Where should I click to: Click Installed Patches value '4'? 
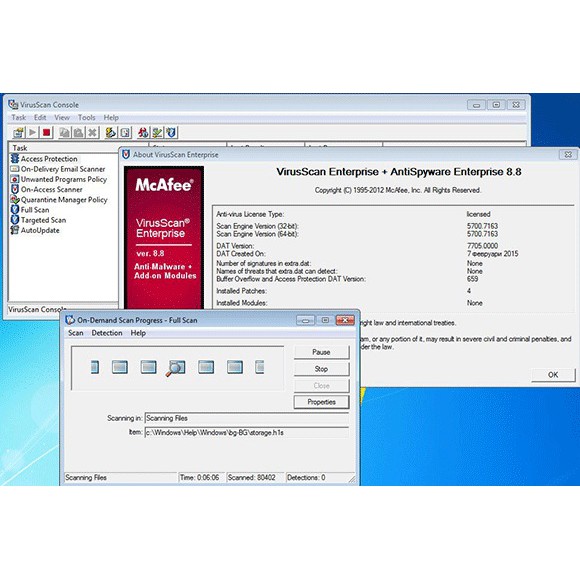click(469, 291)
